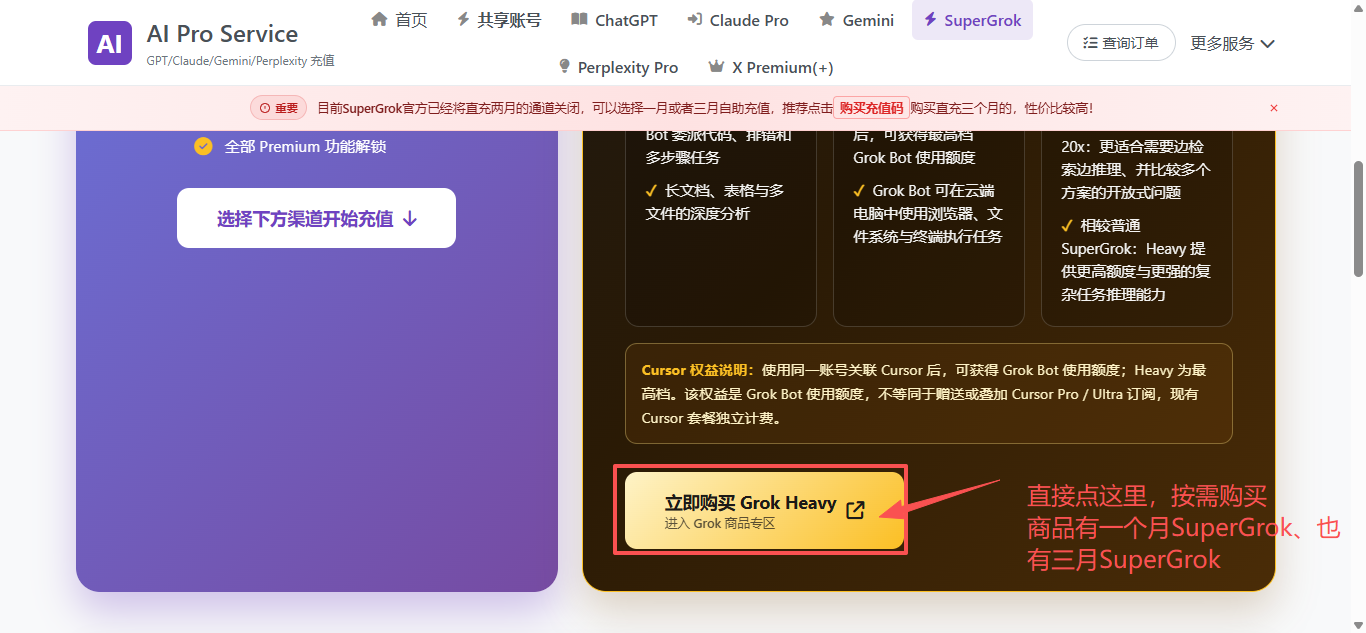Go to the 共享账号 section
The image size is (1366, 633).
click(x=499, y=20)
